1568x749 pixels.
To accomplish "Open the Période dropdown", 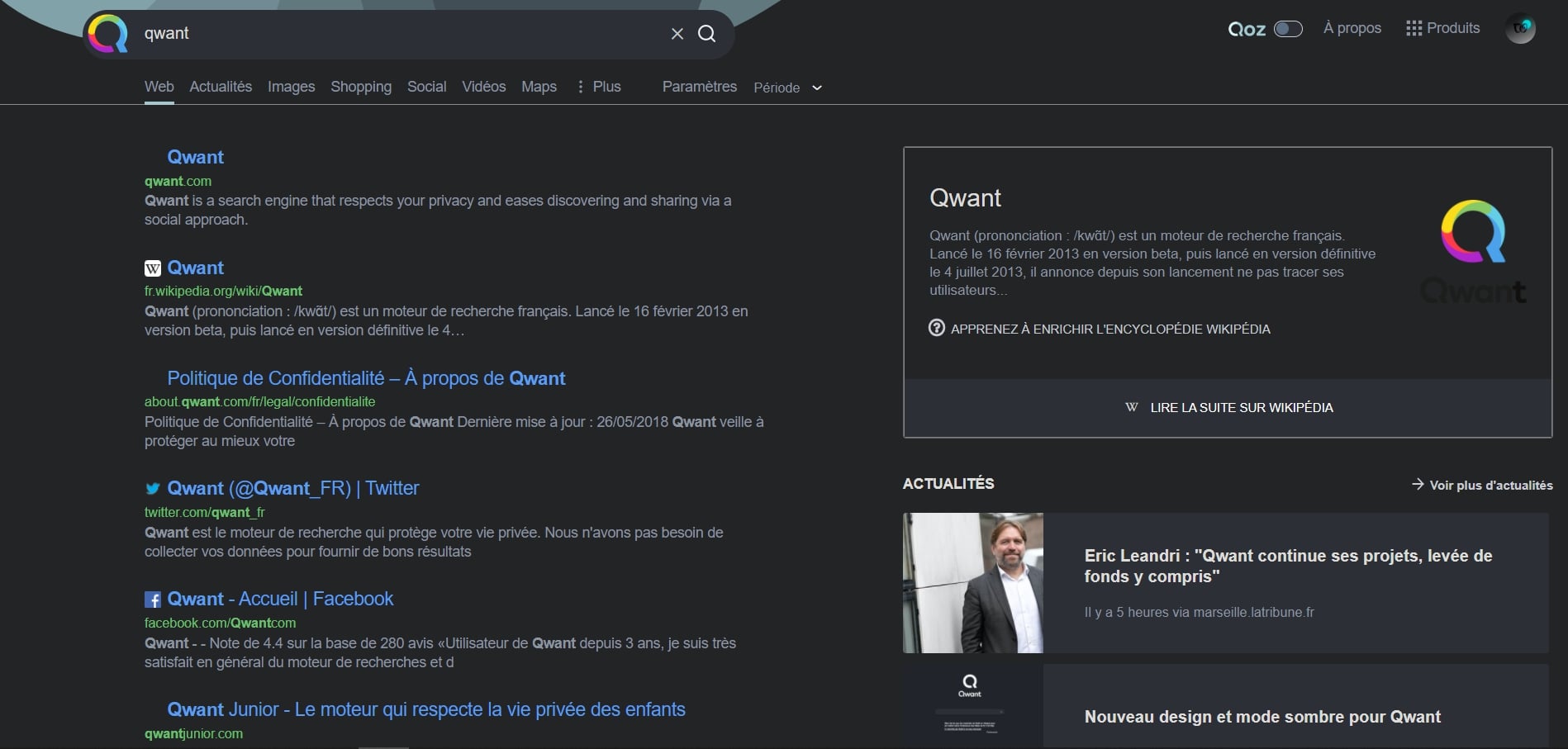I will click(x=786, y=88).
